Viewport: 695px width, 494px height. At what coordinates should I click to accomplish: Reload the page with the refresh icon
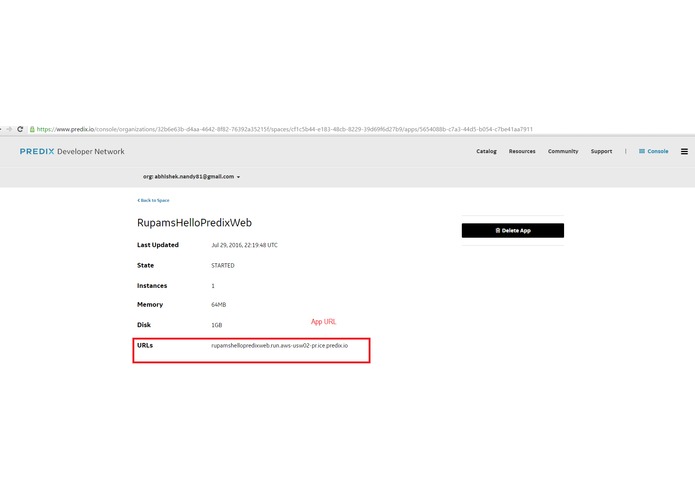[20, 129]
